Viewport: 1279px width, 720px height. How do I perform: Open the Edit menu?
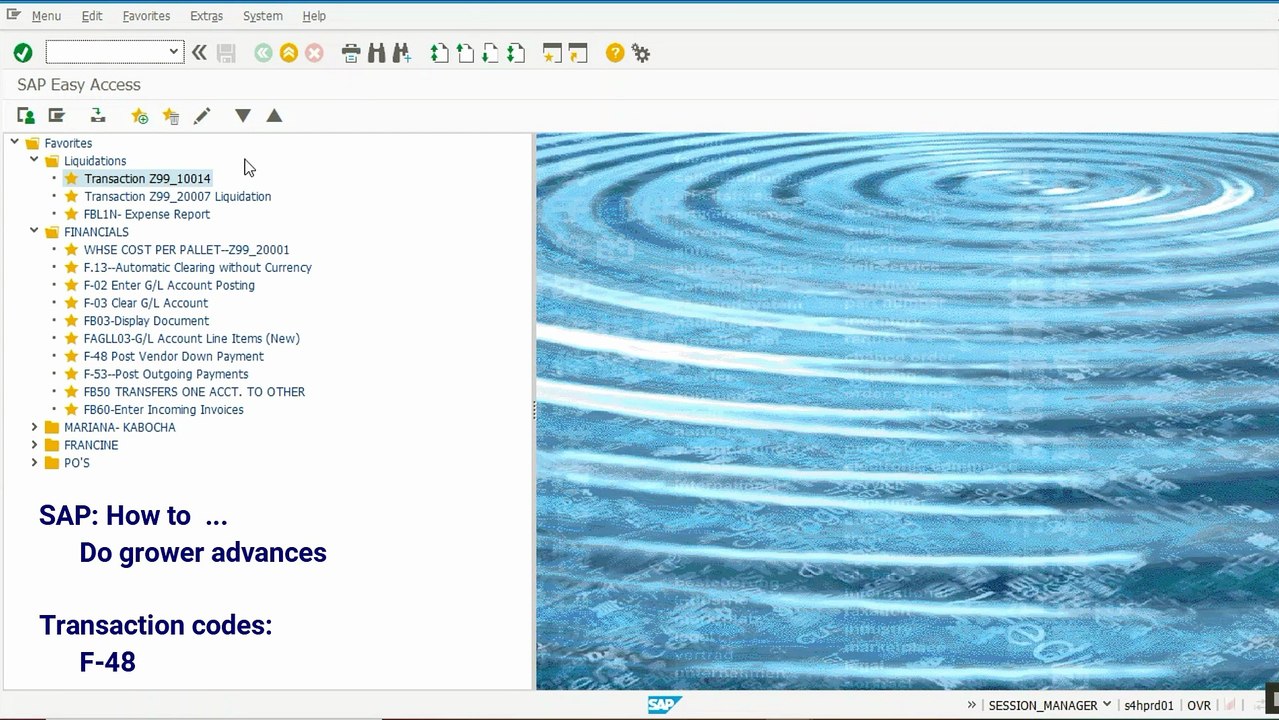[92, 16]
